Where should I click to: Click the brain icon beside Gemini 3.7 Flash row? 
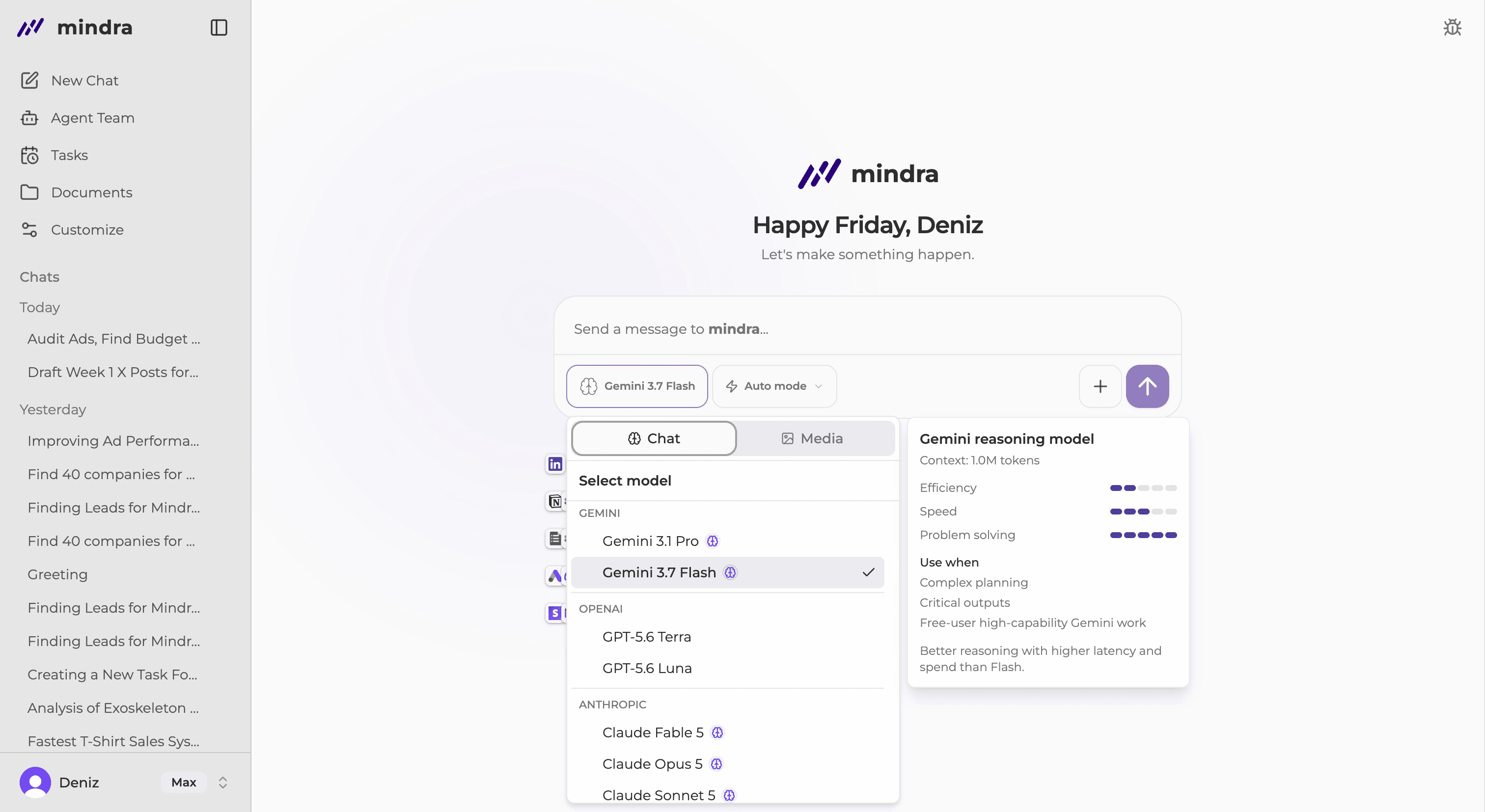coord(730,572)
